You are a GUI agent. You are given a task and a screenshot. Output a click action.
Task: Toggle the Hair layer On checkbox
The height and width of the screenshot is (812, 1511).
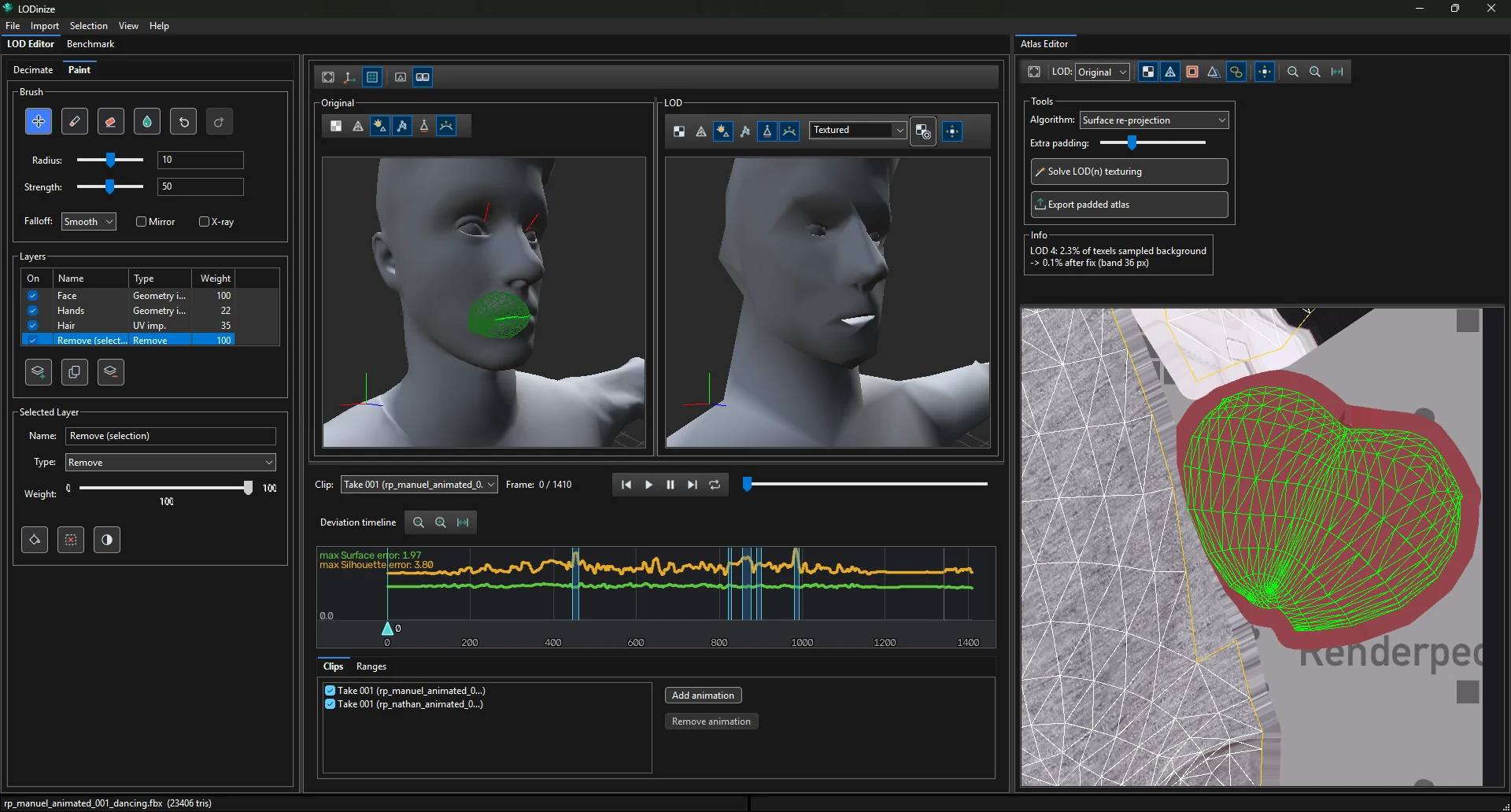pos(33,326)
